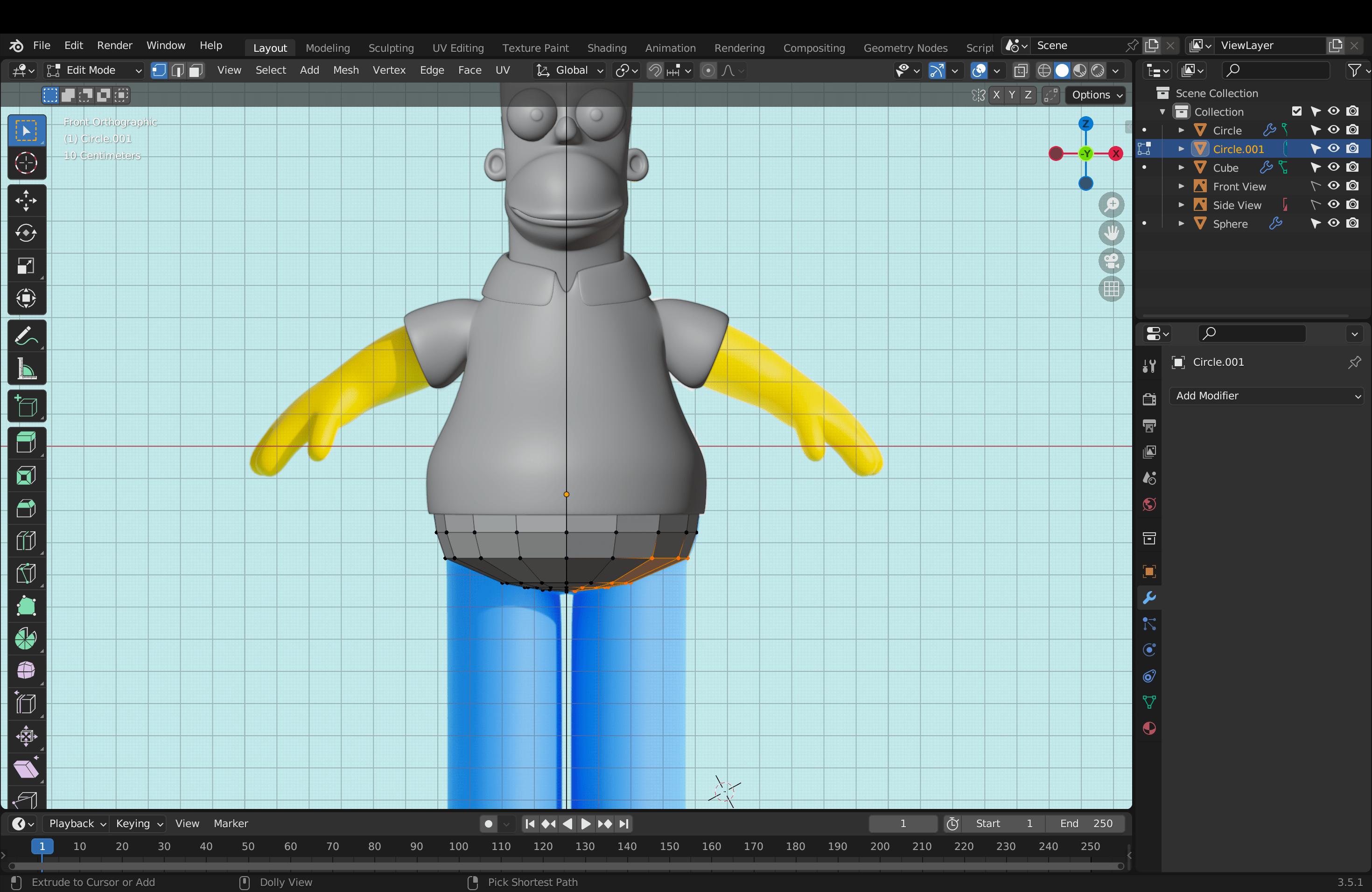The height and width of the screenshot is (892, 1372).
Task: Select the Annotate tool
Action: 27,336
